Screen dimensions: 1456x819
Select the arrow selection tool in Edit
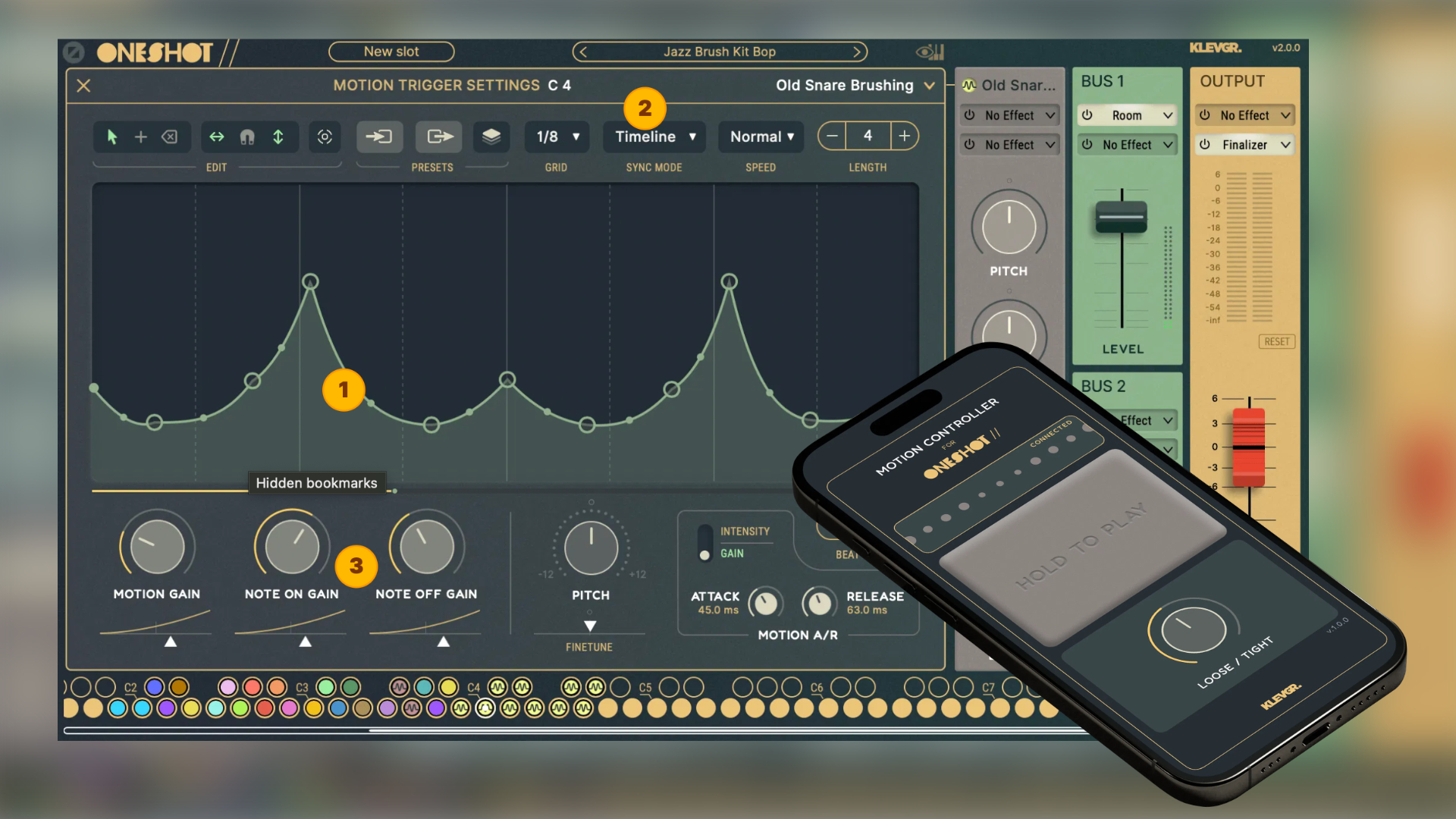111,137
